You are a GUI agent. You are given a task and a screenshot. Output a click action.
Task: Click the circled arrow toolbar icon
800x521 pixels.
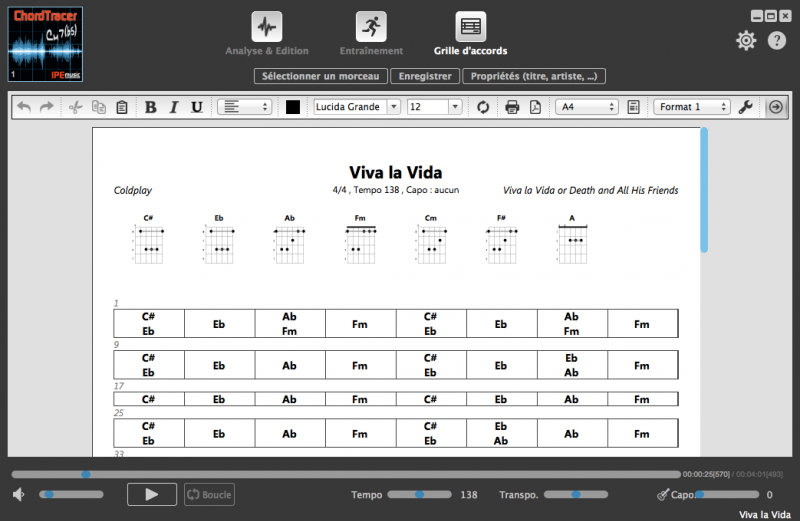pyautogui.click(x=776, y=107)
